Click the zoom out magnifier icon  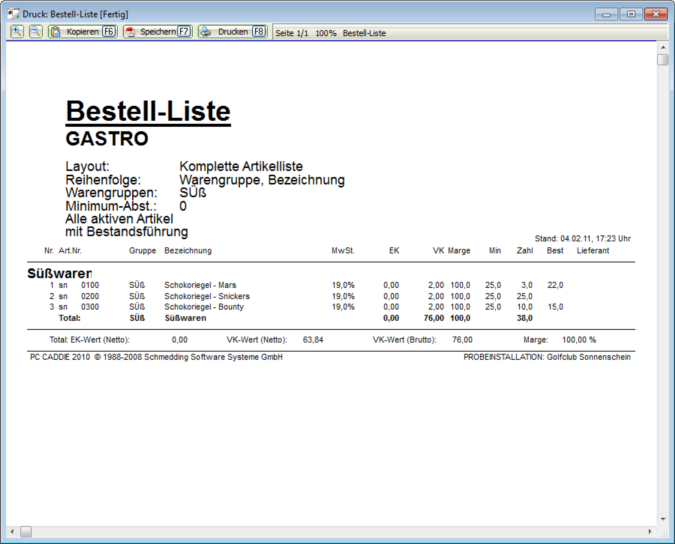(x=35, y=32)
